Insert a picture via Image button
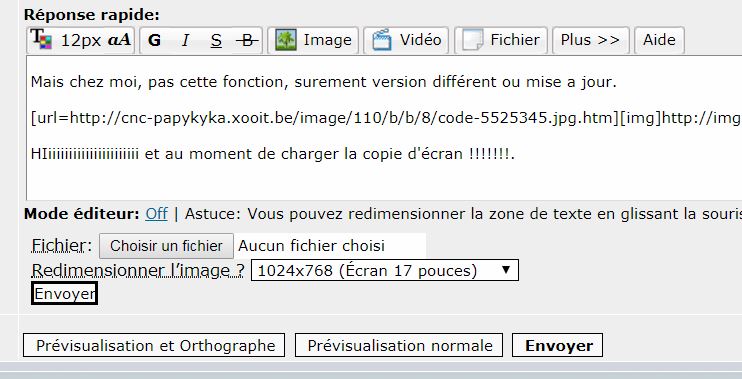The height and width of the screenshot is (379, 742). tap(313, 40)
